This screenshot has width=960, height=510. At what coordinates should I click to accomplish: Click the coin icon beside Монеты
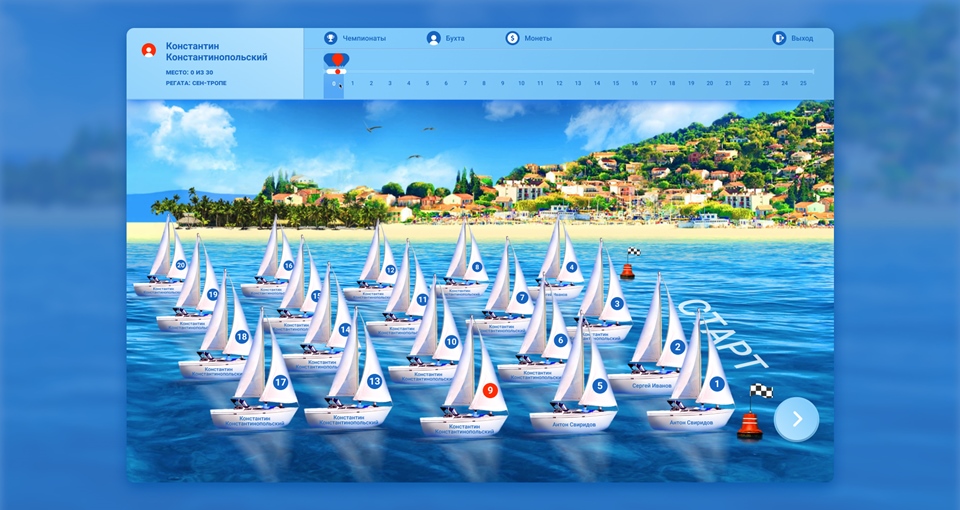(x=512, y=38)
